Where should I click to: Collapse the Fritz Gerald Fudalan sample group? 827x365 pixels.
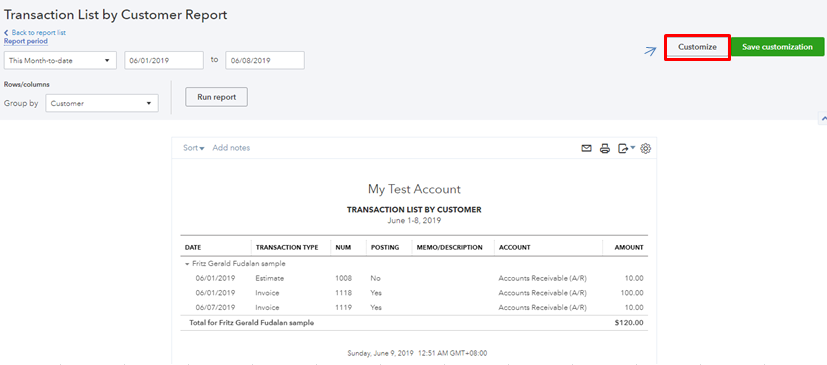coord(187,264)
